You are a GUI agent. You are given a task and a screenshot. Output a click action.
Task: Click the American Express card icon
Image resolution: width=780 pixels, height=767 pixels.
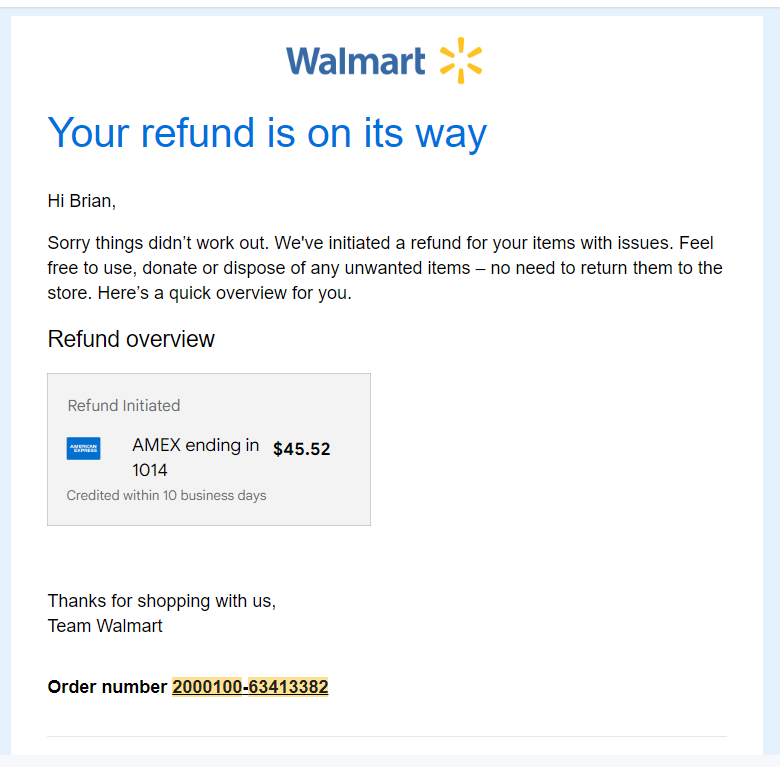(x=84, y=448)
